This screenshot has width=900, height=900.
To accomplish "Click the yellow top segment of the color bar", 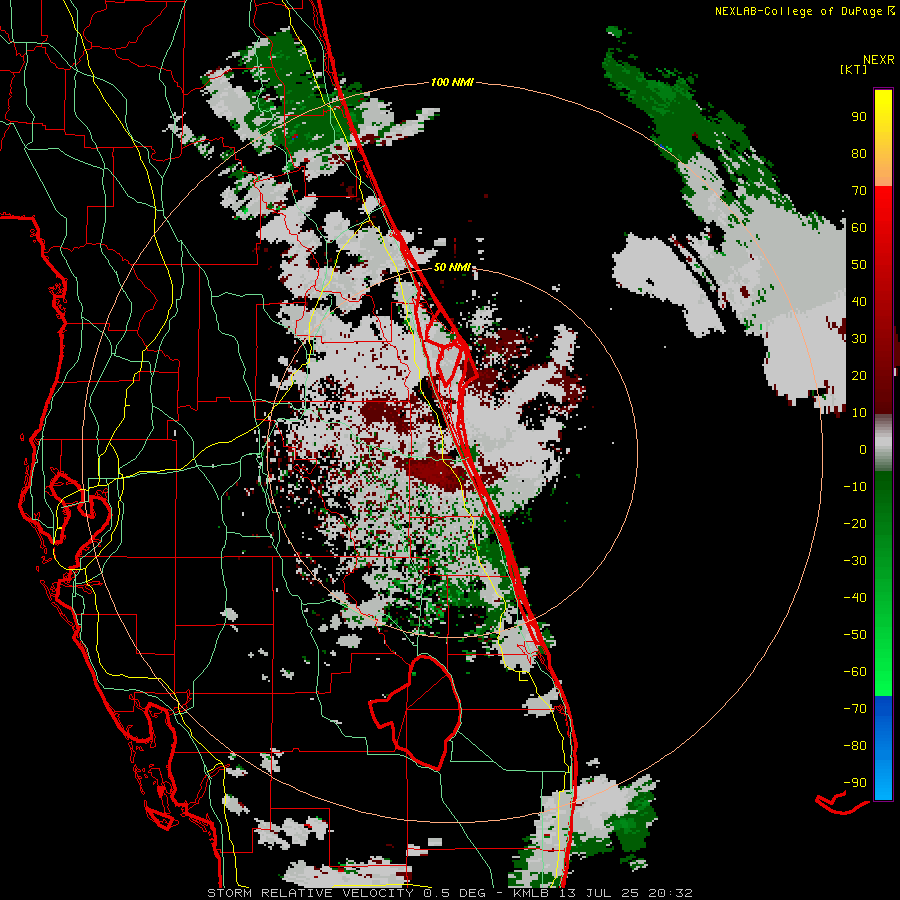I will click(x=883, y=138).
